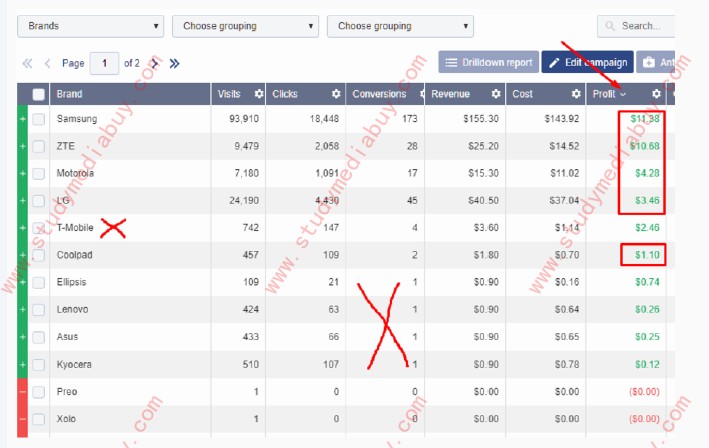Viewport: 709px width, 448px height.
Task: Click green plus marker on Ellipsis row
Action: pos(23,282)
